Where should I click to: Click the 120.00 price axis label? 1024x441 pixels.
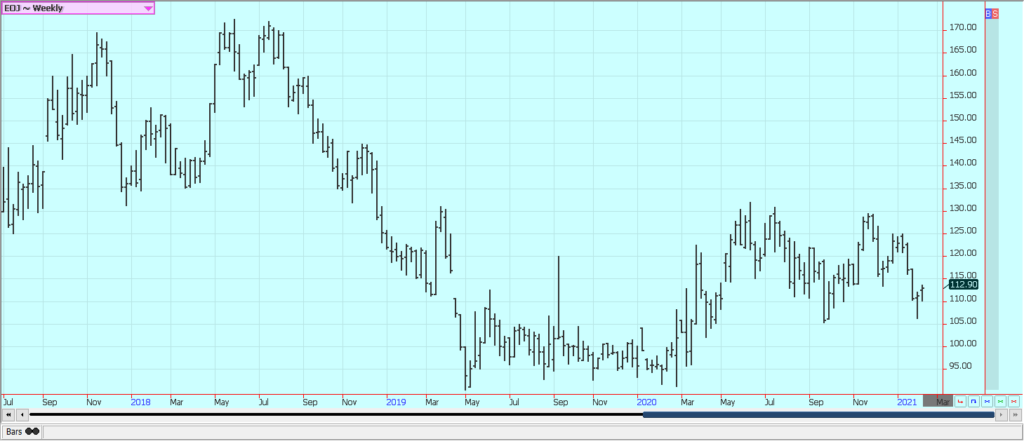[963, 253]
